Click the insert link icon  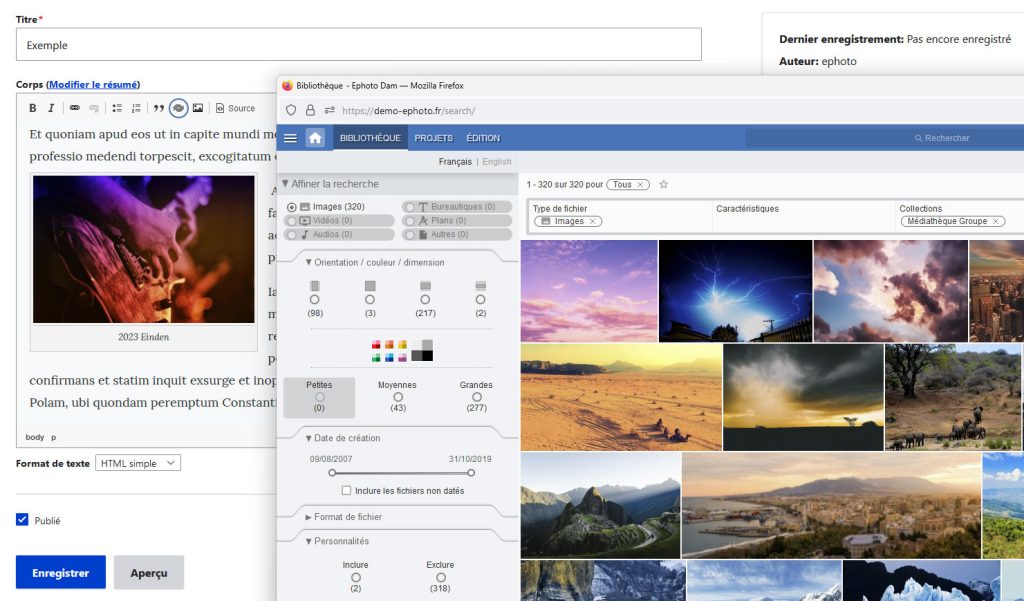pyautogui.click(x=74, y=108)
